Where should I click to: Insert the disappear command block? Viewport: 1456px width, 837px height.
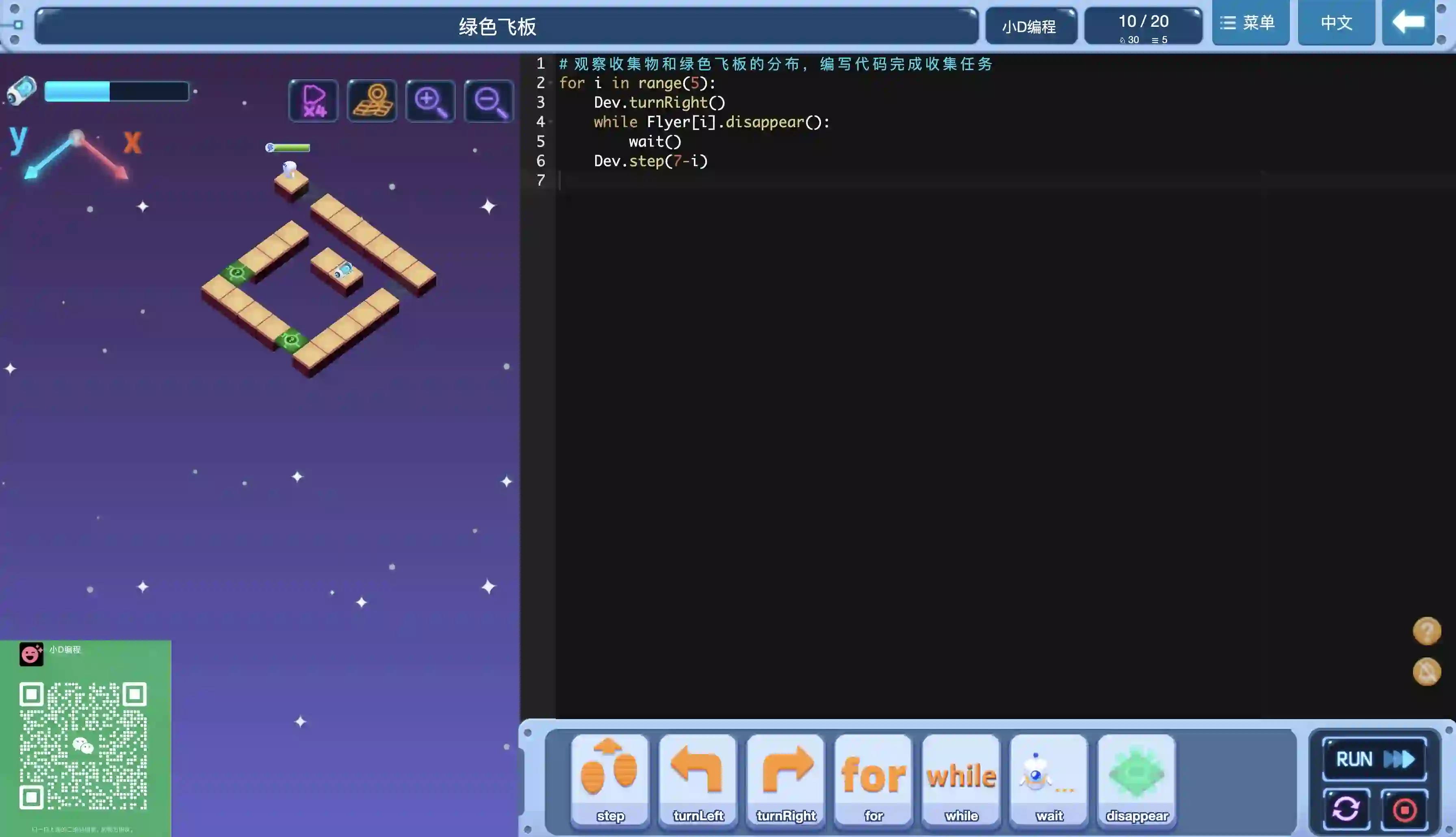[x=1137, y=779]
